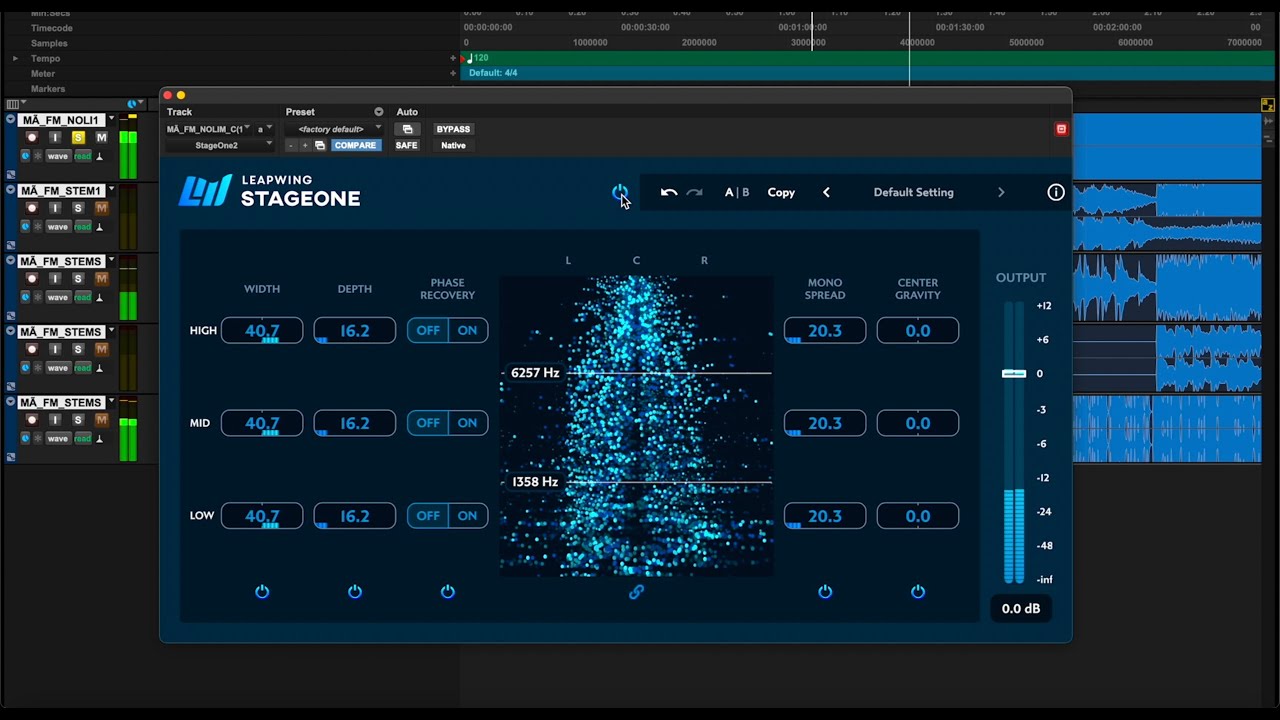
Task: Record-enable the MÃ_FM_STEM1 track
Action: click(x=32, y=208)
